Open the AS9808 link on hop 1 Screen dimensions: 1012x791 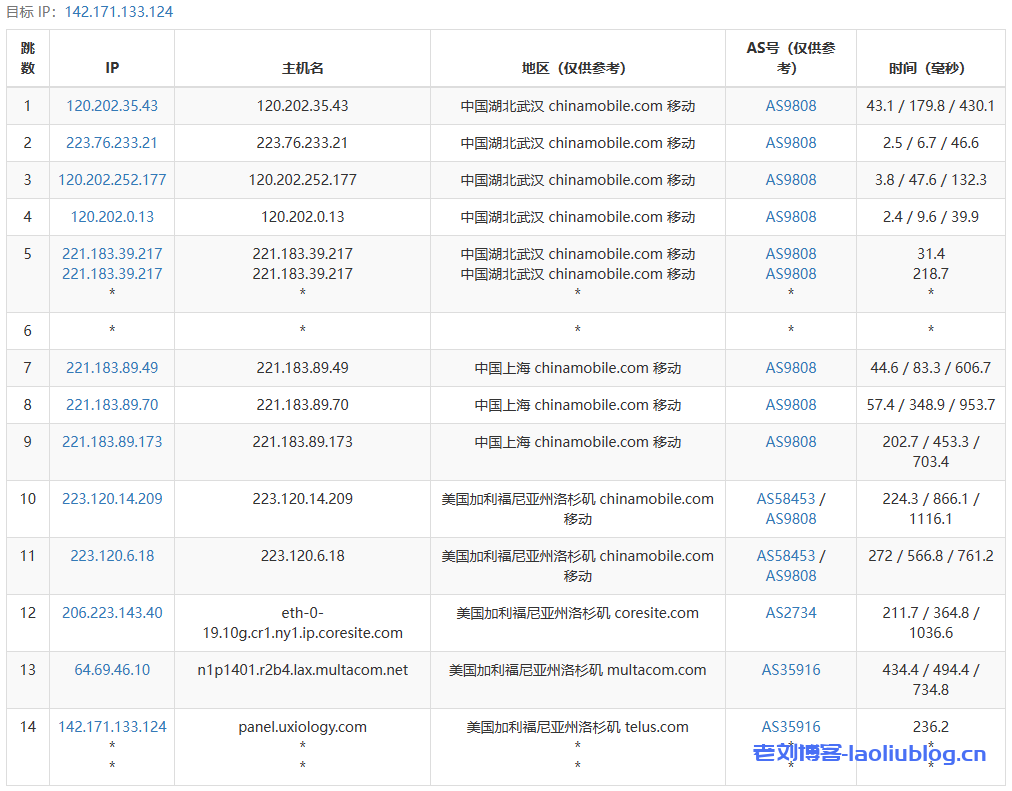[x=789, y=105]
